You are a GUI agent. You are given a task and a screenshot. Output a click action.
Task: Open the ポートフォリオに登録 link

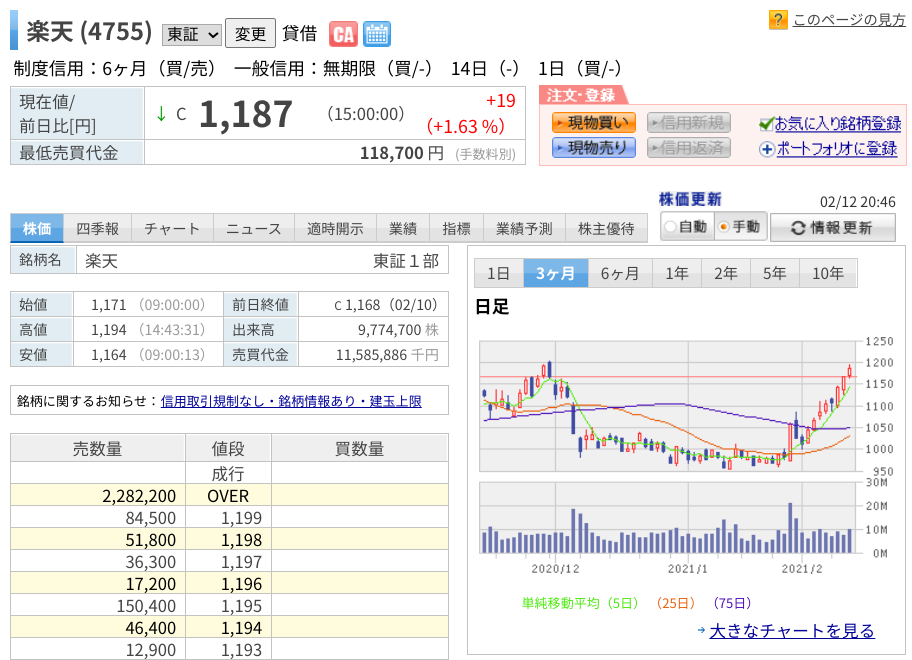coord(836,149)
